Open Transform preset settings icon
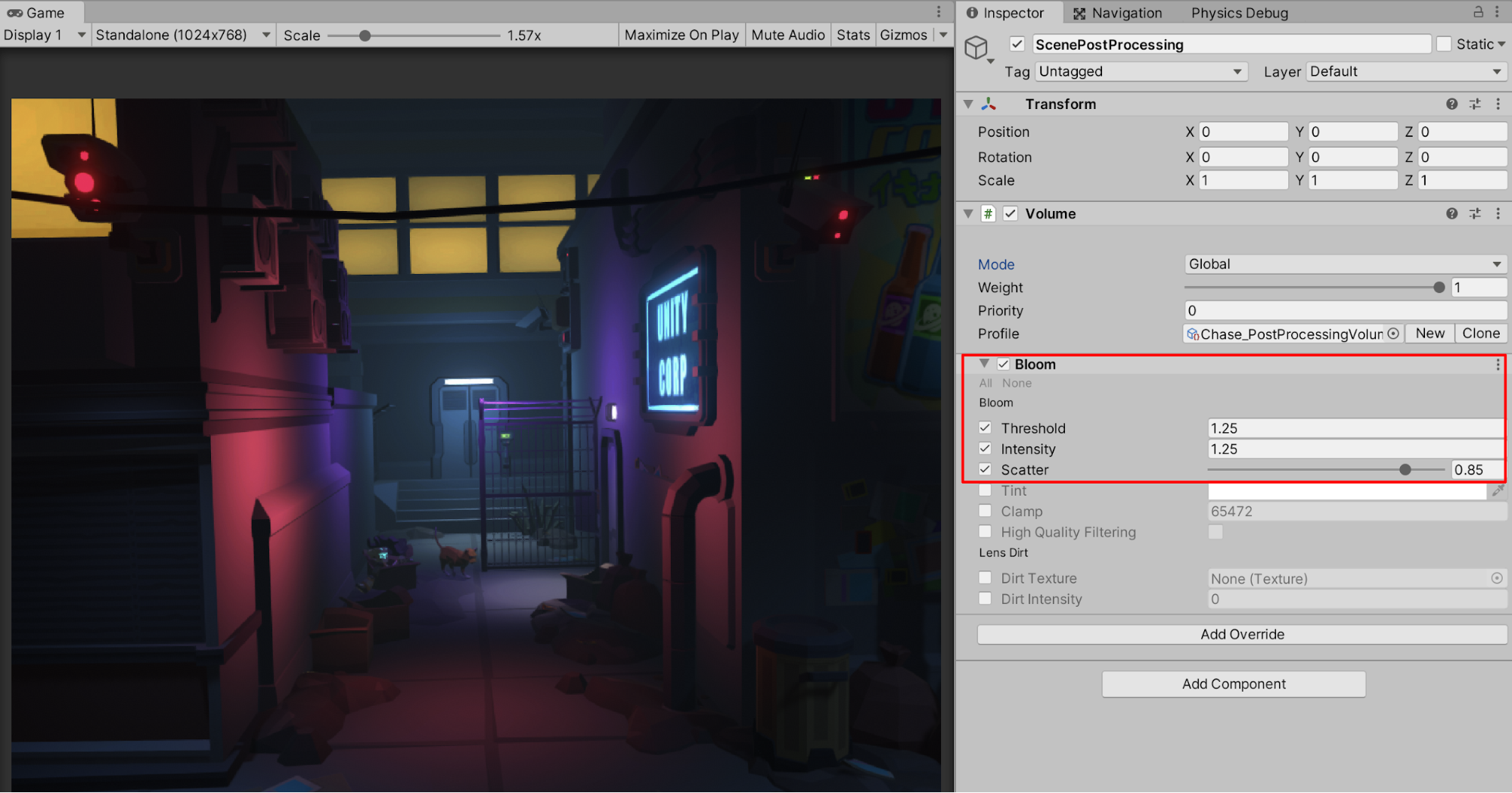The height and width of the screenshot is (793, 1512). 1475,104
